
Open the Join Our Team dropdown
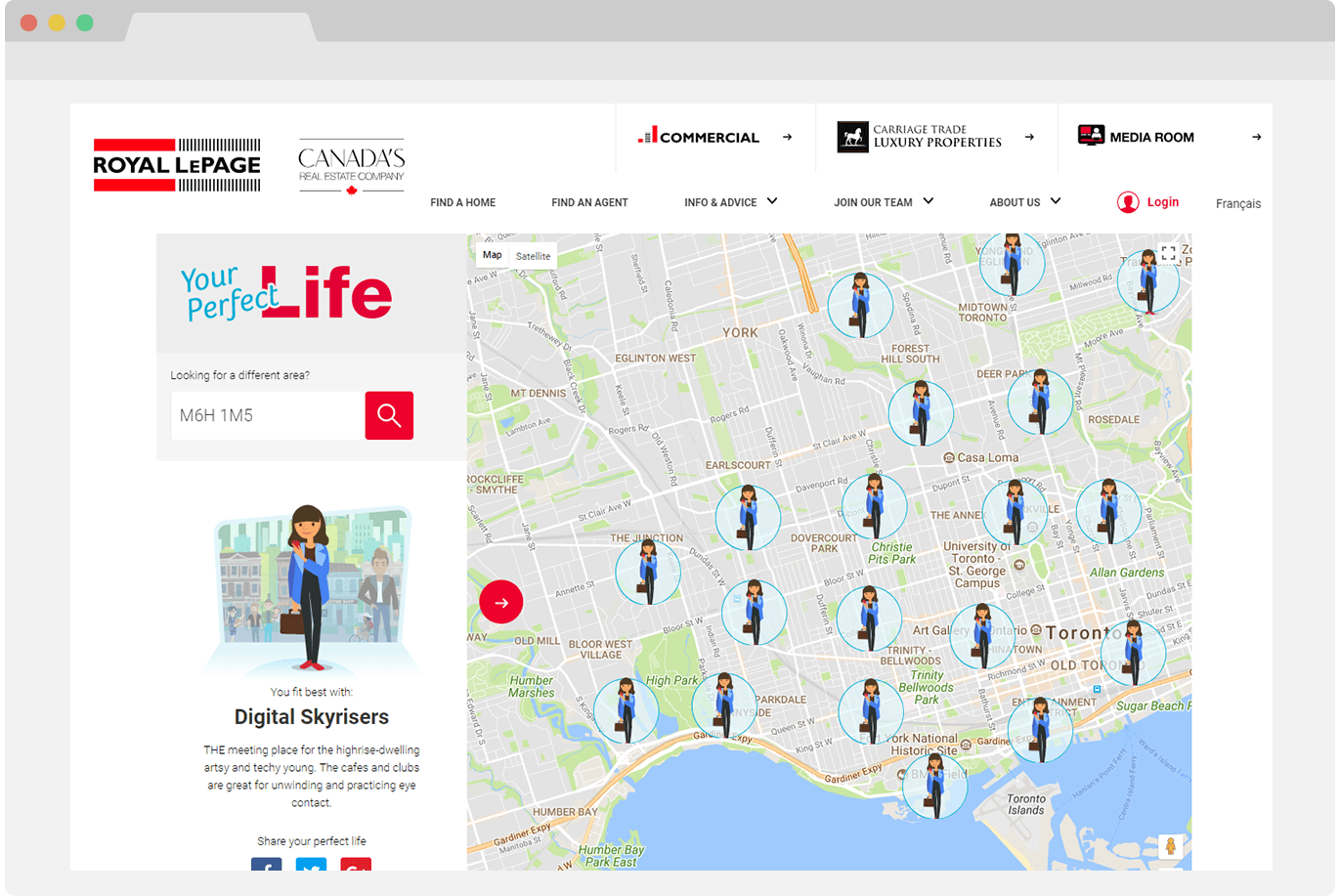883,202
